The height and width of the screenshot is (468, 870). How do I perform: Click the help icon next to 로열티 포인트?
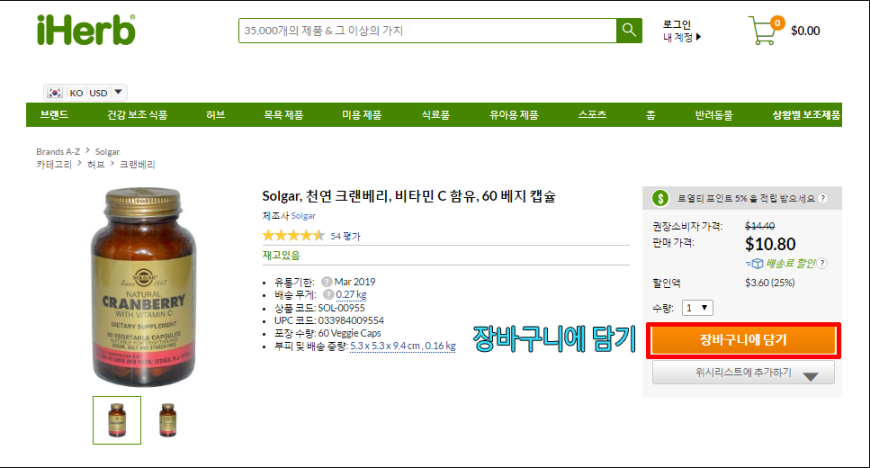coord(823,198)
